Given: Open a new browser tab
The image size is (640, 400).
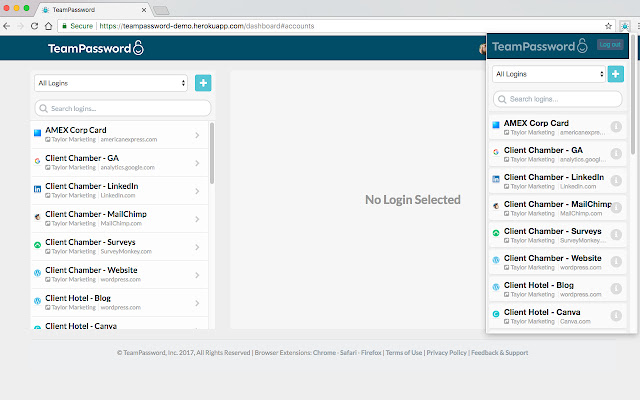Looking at the screenshot, I should coord(161,10).
